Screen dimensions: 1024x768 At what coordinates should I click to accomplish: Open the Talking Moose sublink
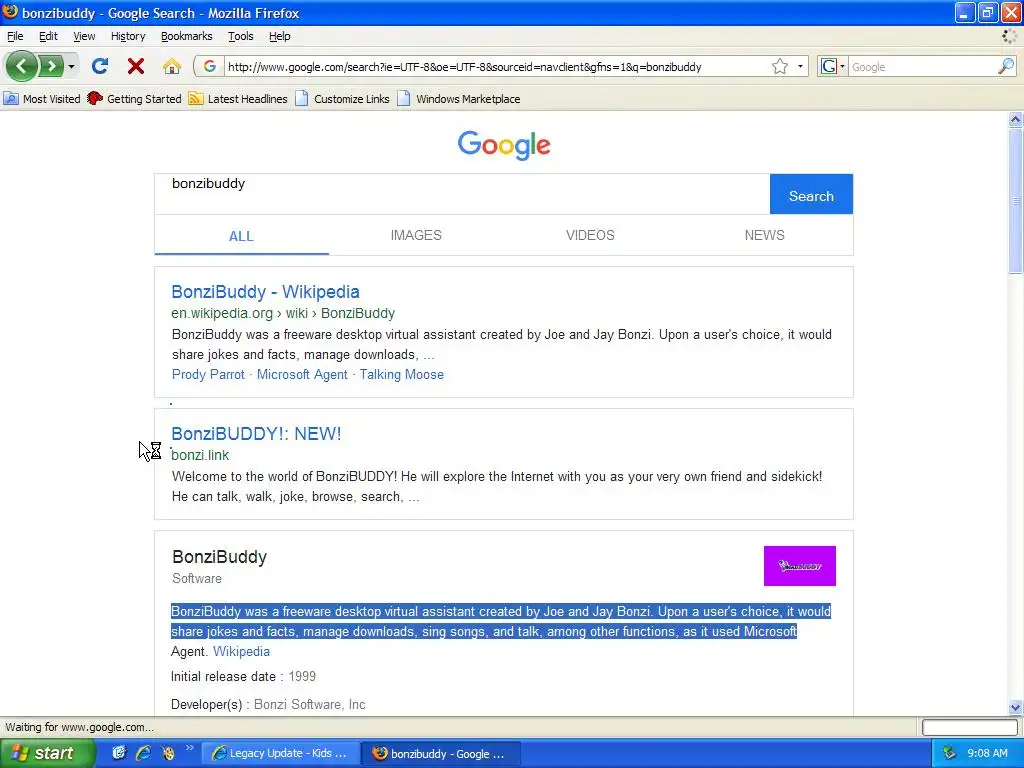point(402,374)
